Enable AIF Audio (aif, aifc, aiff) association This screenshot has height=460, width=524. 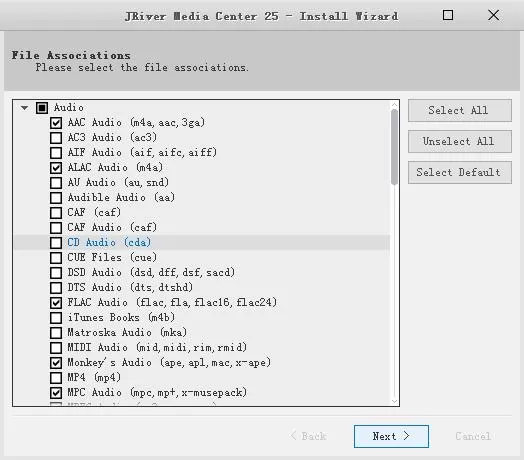[56, 153]
